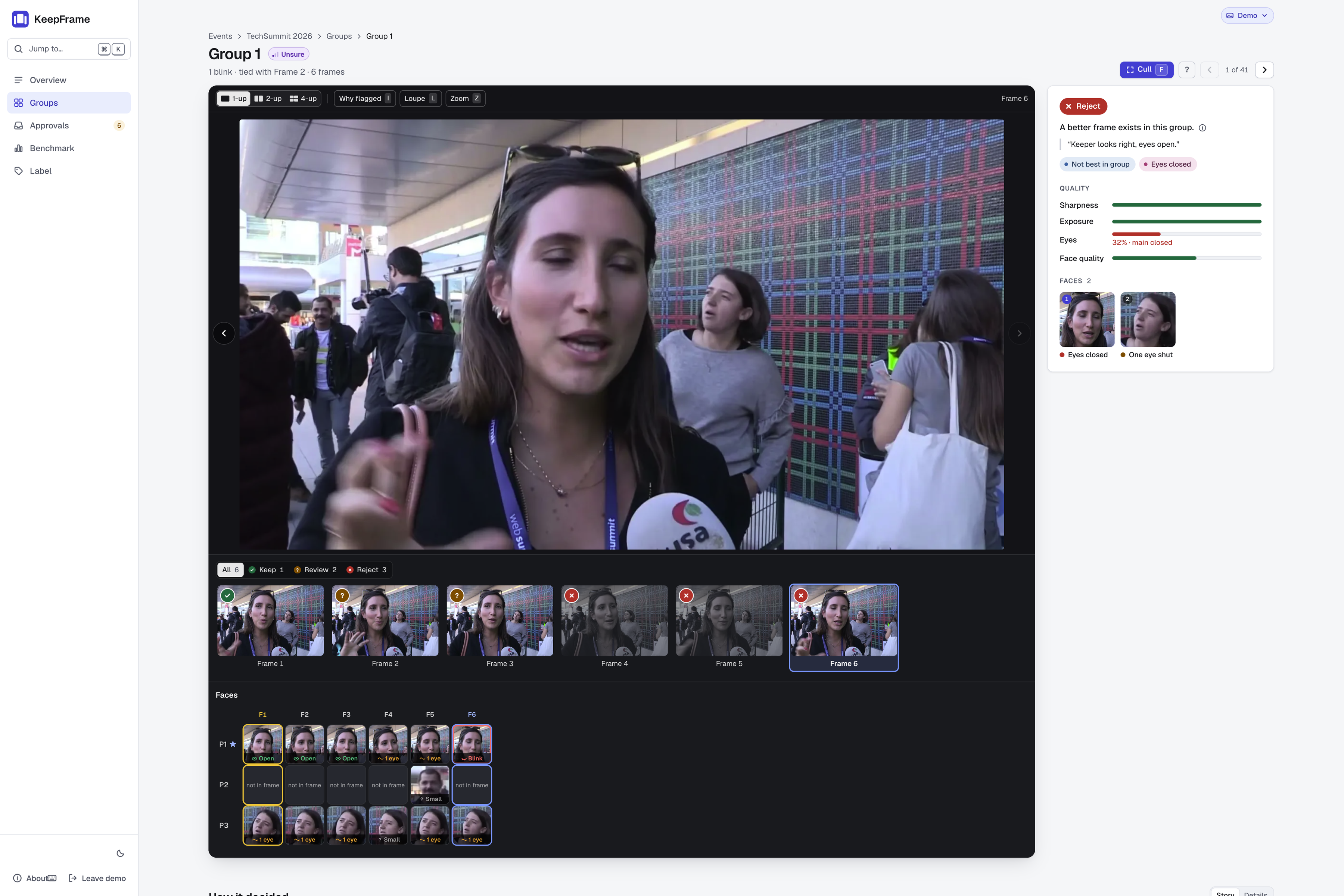Switch viewer to 2-up layout
The image size is (1344, 896).
[268, 98]
